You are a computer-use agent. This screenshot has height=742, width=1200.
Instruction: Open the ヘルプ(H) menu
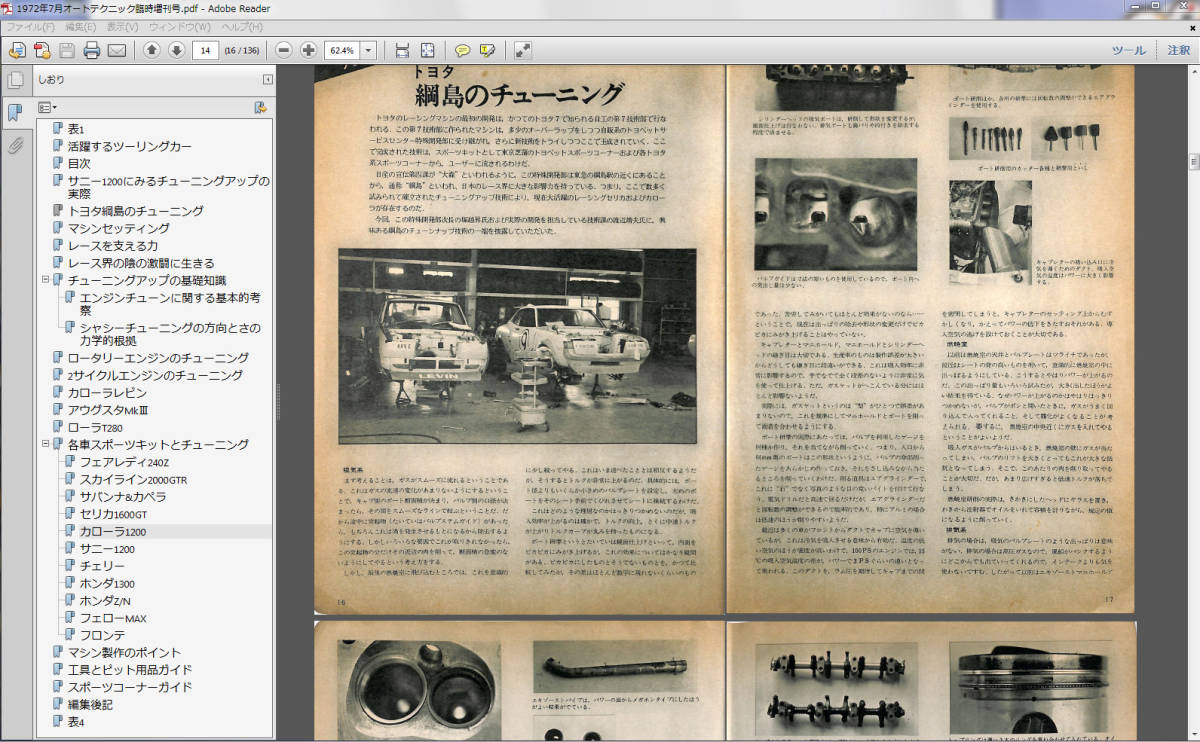pyautogui.click(x=243, y=26)
